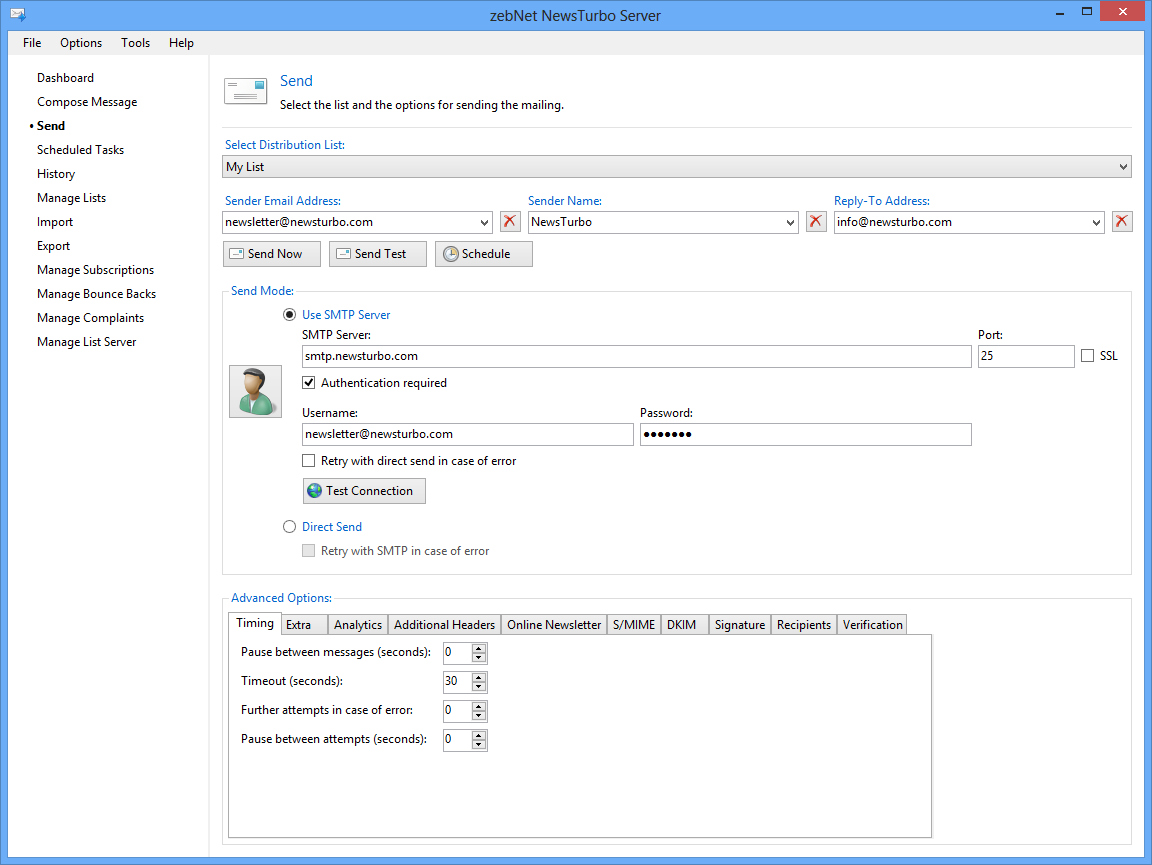Switch to the DKIM tab
The image size is (1152, 865).
684,625
